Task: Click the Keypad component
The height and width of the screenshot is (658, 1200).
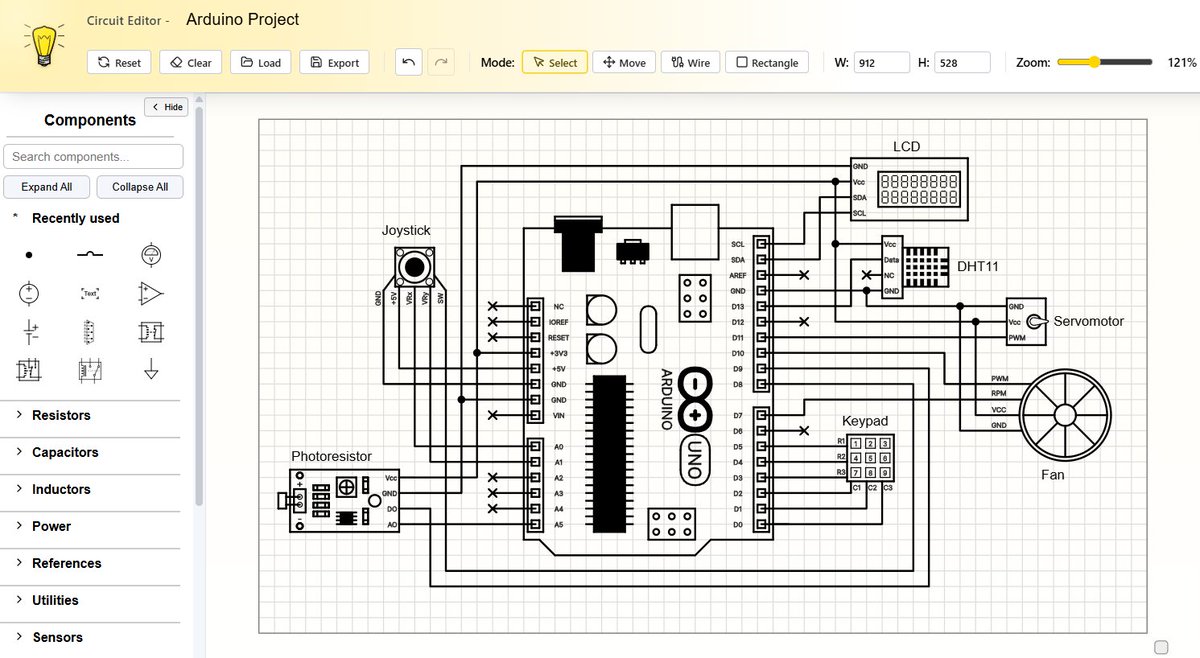Action: click(871, 458)
